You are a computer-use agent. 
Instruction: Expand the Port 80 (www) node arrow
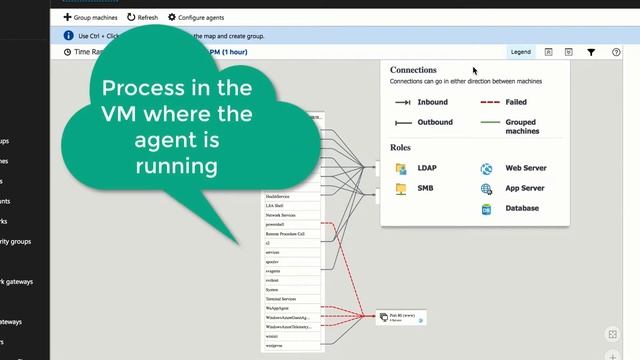420,320
